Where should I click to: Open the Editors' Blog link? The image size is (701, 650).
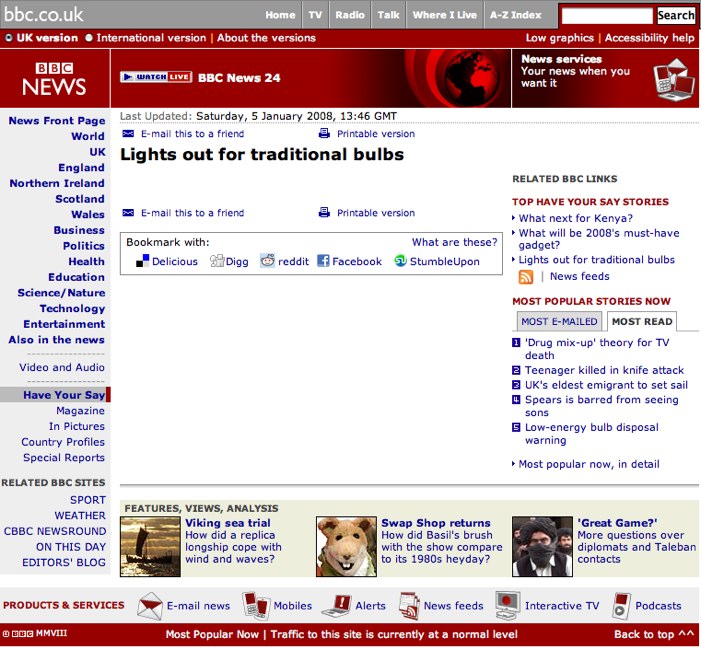coord(64,562)
